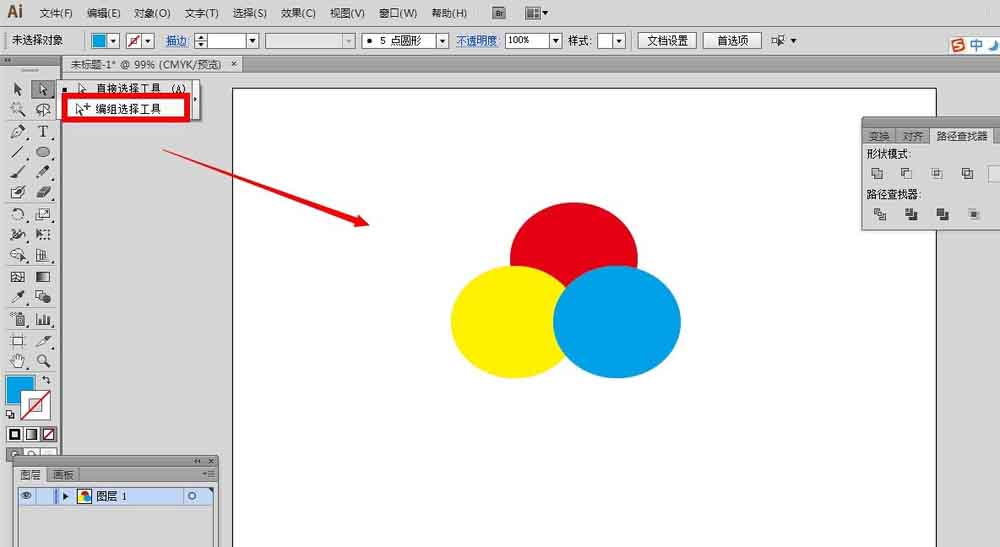Switch to the 画板 tab
The height and width of the screenshot is (547, 1000).
(63, 474)
